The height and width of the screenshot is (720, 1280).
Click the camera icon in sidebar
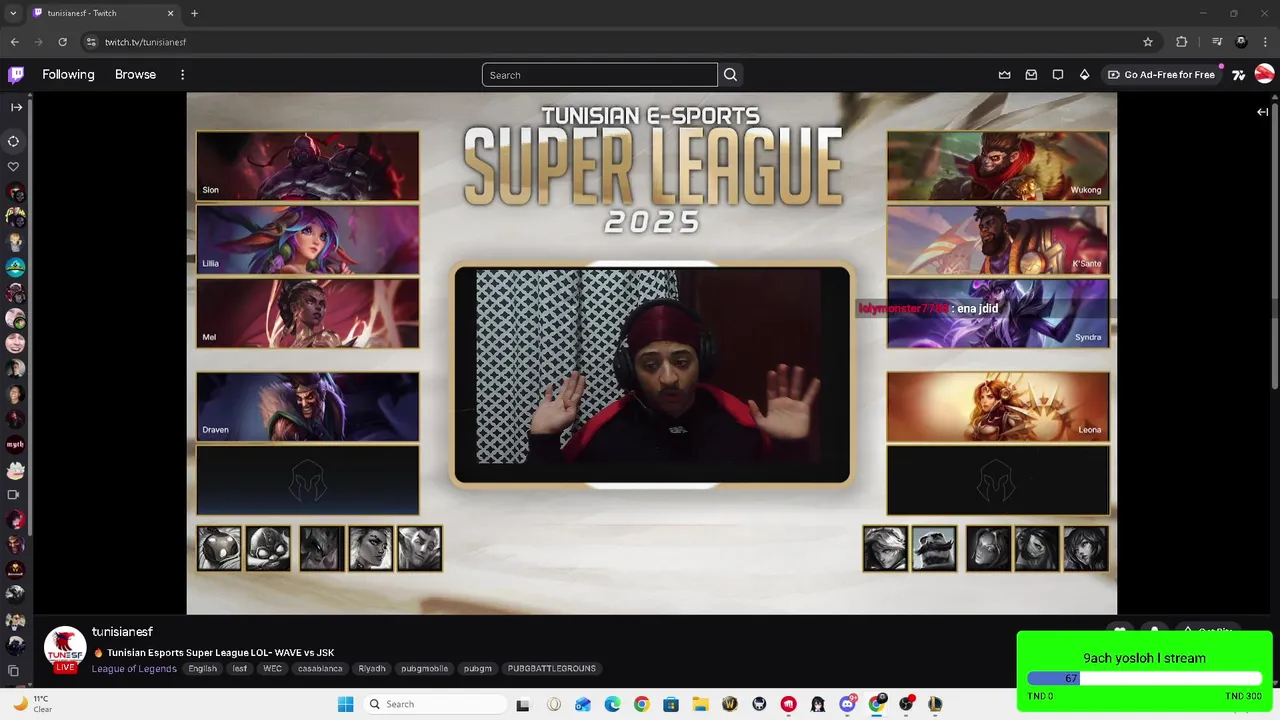click(14, 494)
